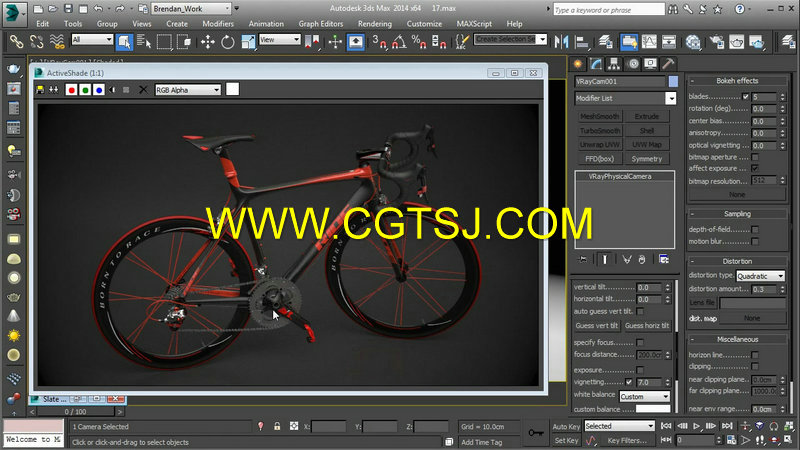The height and width of the screenshot is (450, 800).
Task: Switch to the Modify command panel
Action: click(596, 64)
